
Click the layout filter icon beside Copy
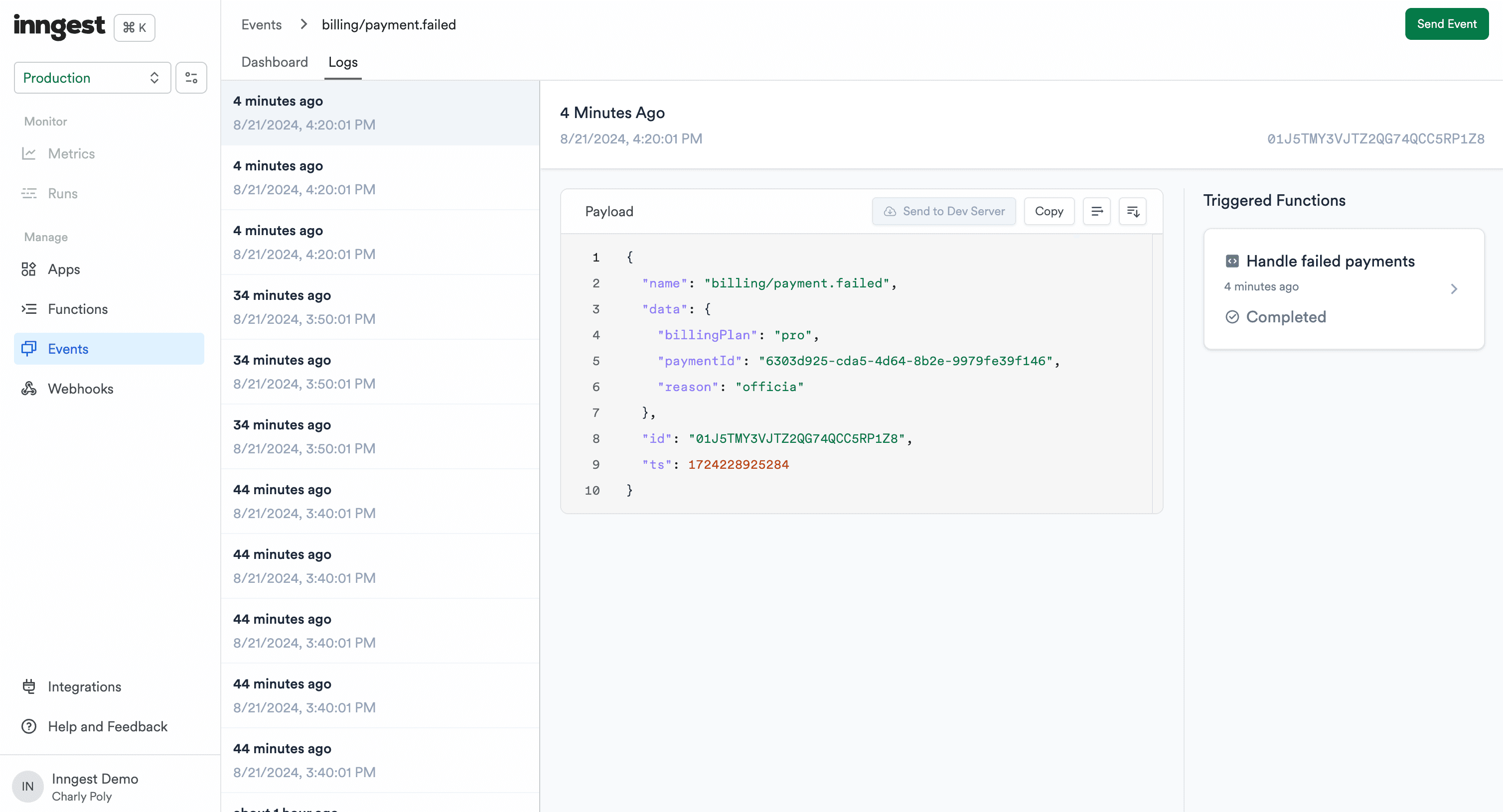(1097, 211)
